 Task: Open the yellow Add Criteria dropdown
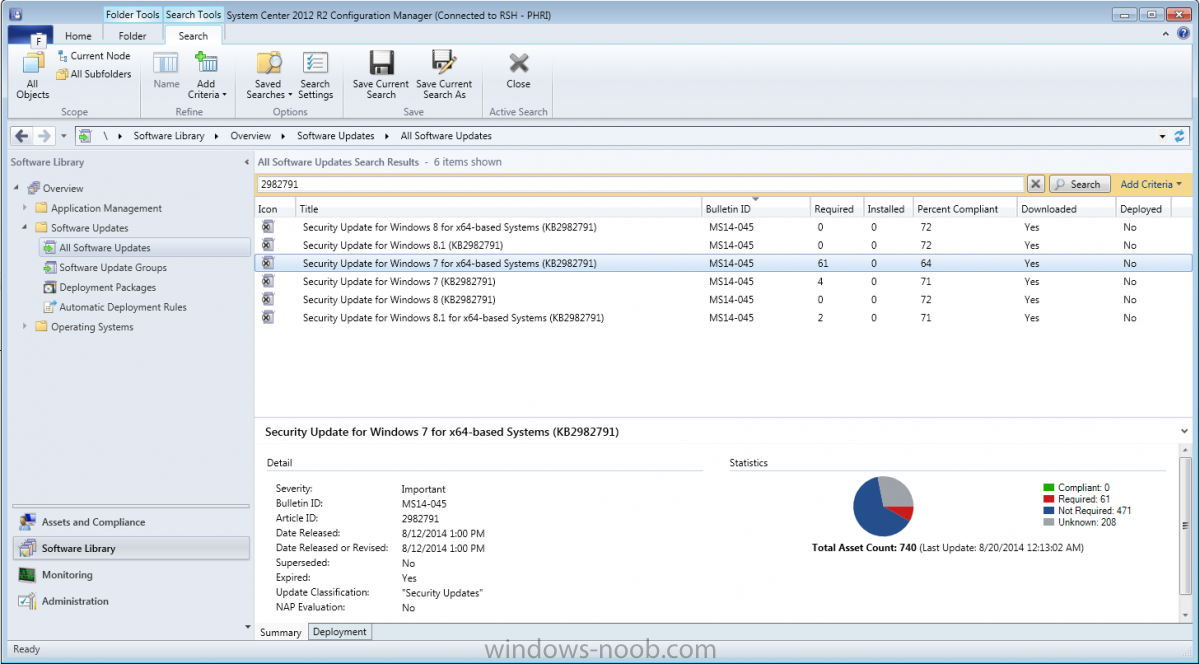1151,184
